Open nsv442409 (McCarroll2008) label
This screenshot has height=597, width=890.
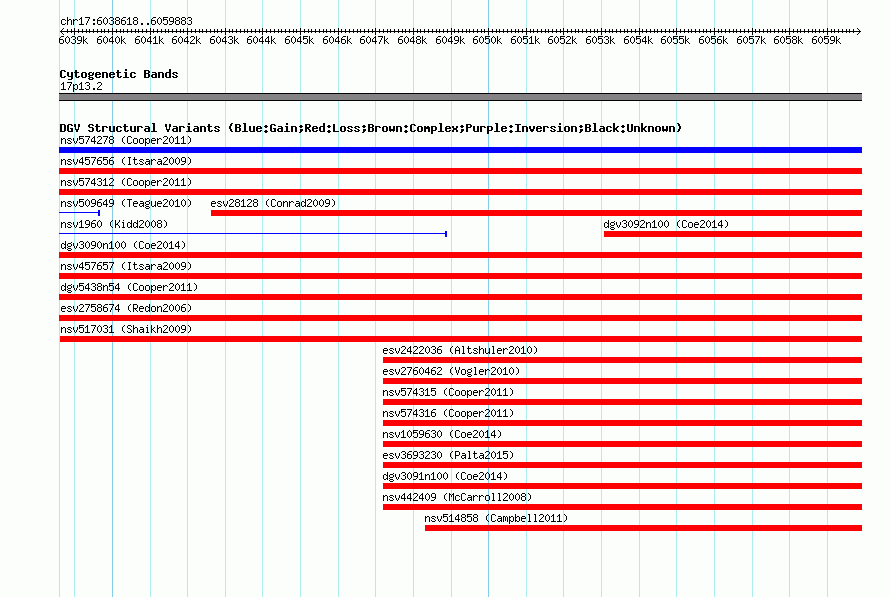pos(457,497)
